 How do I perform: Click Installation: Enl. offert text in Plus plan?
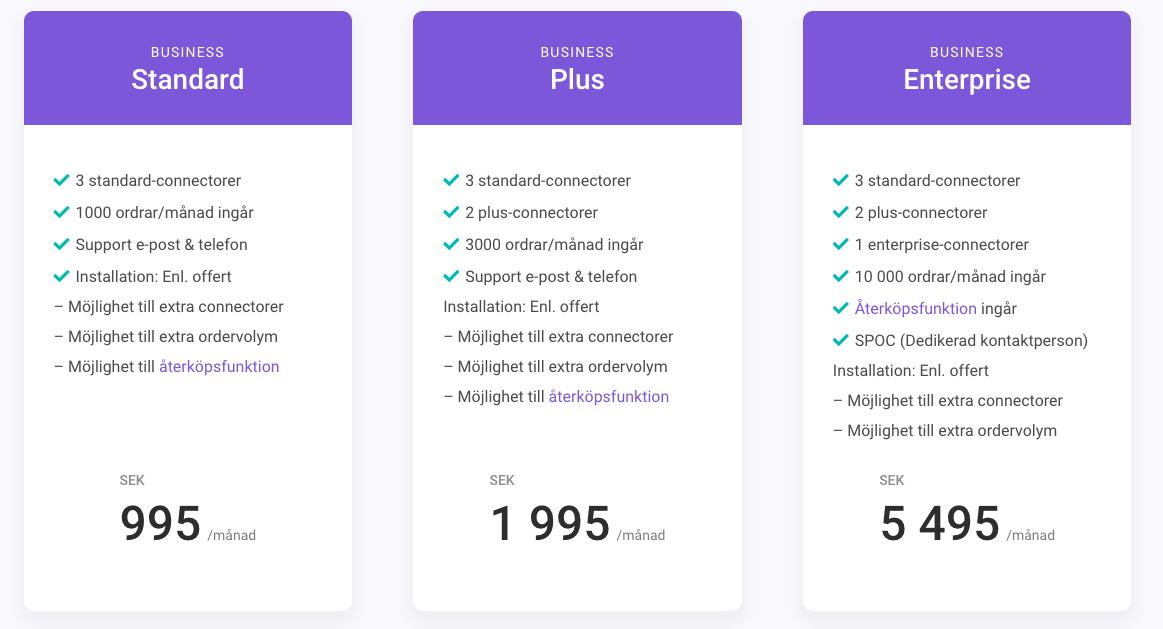tap(521, 307)
